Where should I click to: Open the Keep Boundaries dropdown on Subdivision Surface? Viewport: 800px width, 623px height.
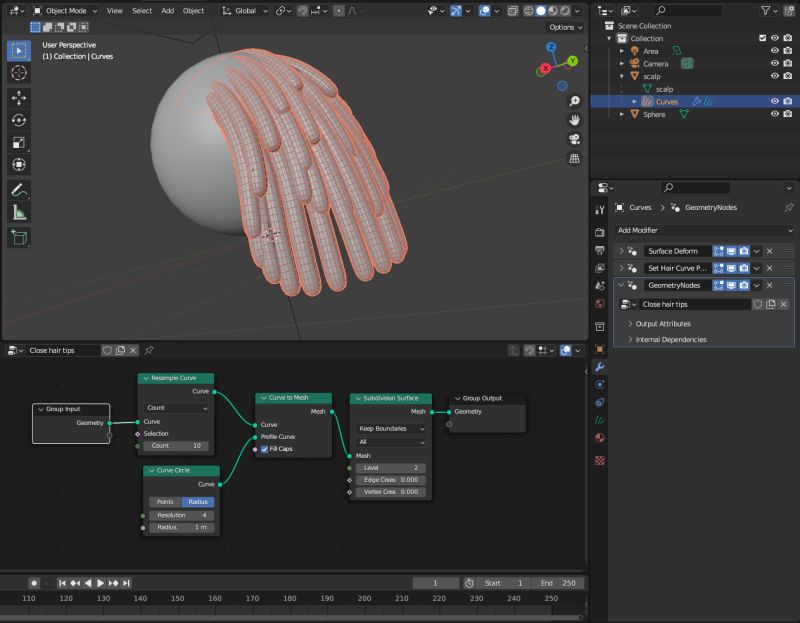point(390,428)
